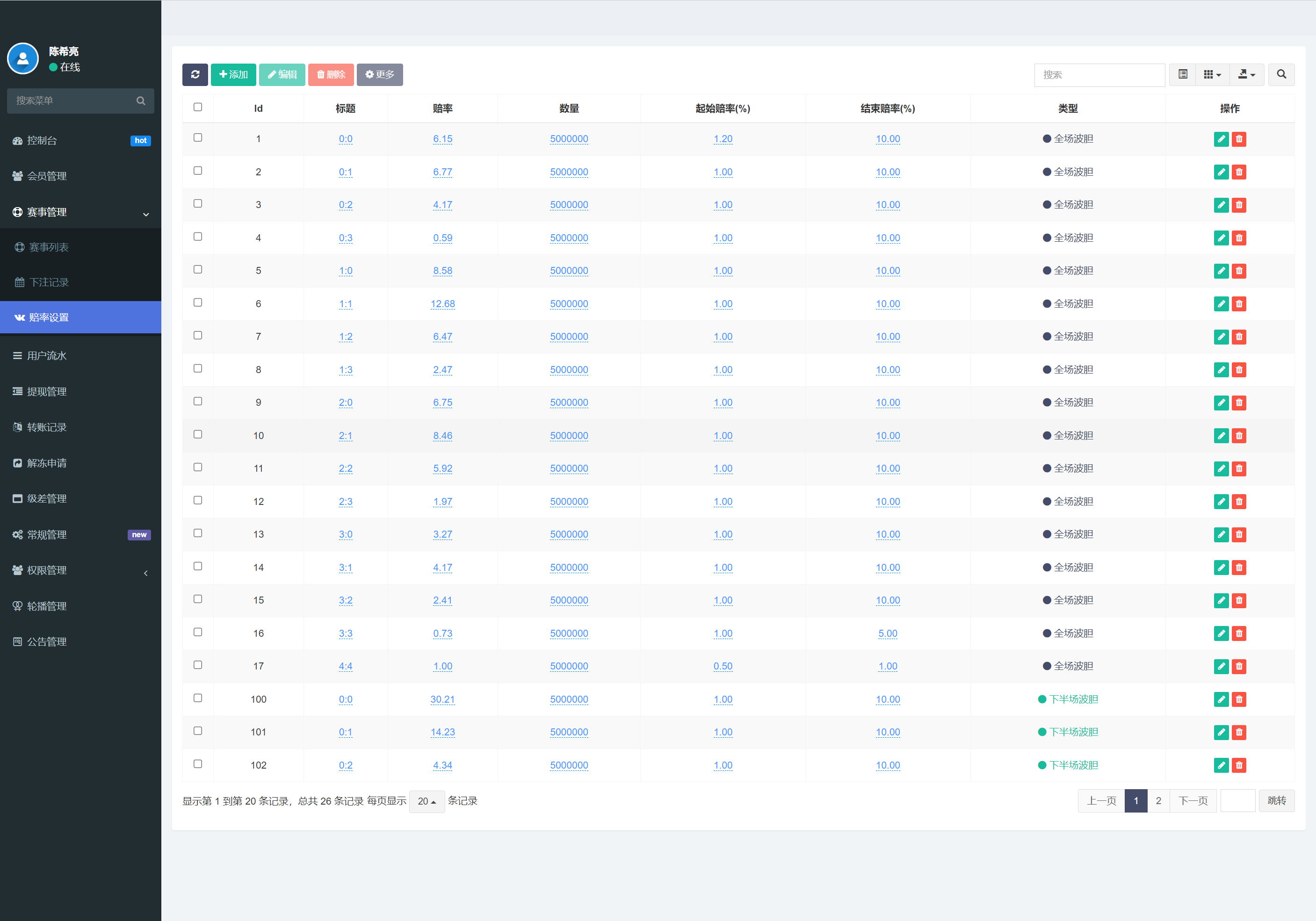Click starting rate 1.20 in row 1
The image size is (1316, 921).
(723, 139)
